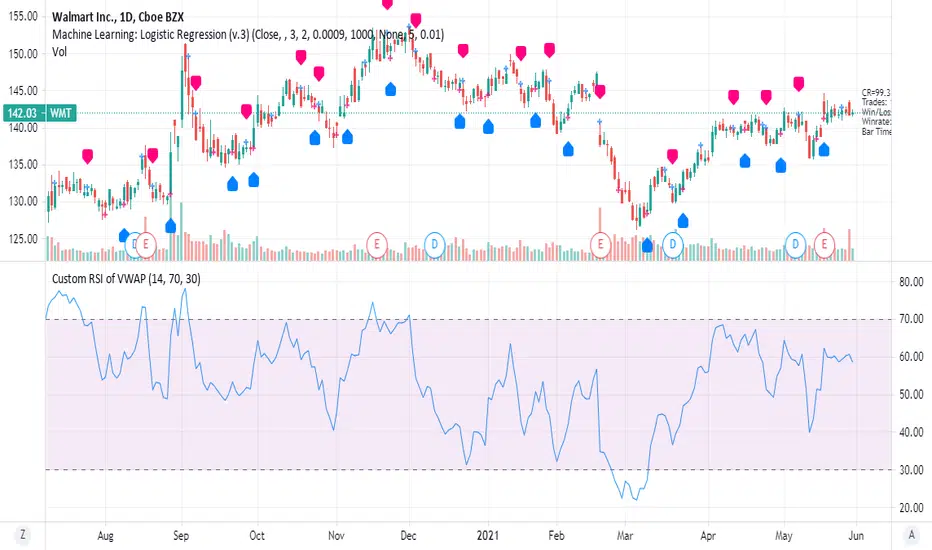Click the pink sell marker above the September spike

click(195, 83)
